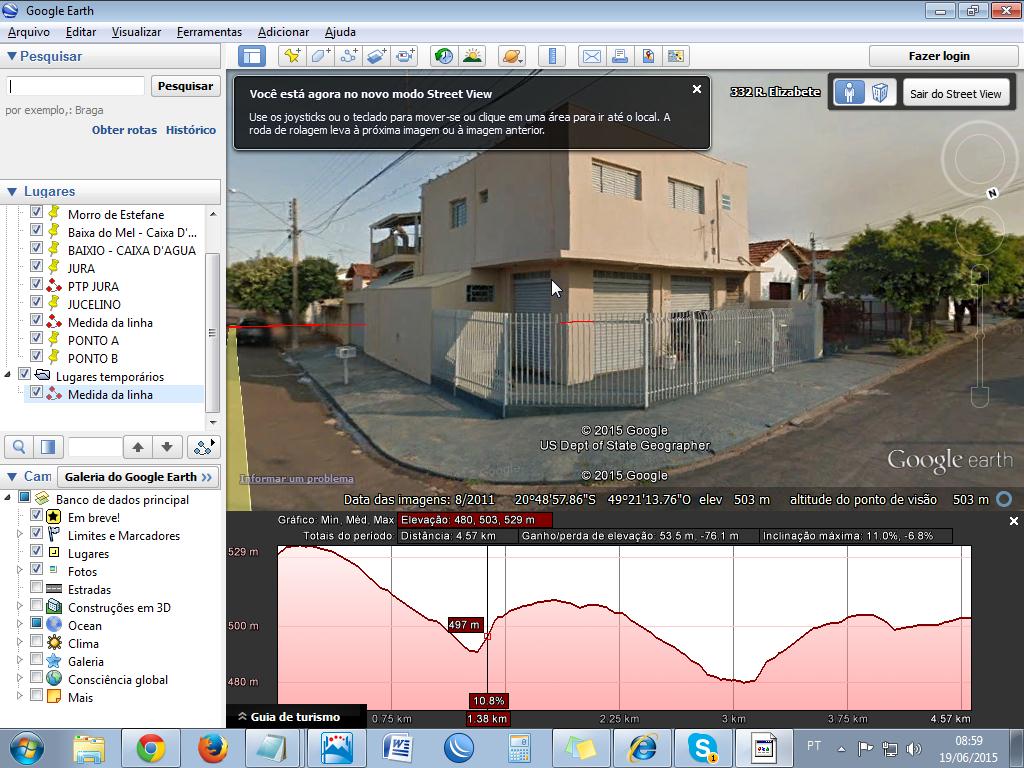Screen dimensions: 1024x768
Task: Open the Ajuda menu
Action: [x=340, y=32]
